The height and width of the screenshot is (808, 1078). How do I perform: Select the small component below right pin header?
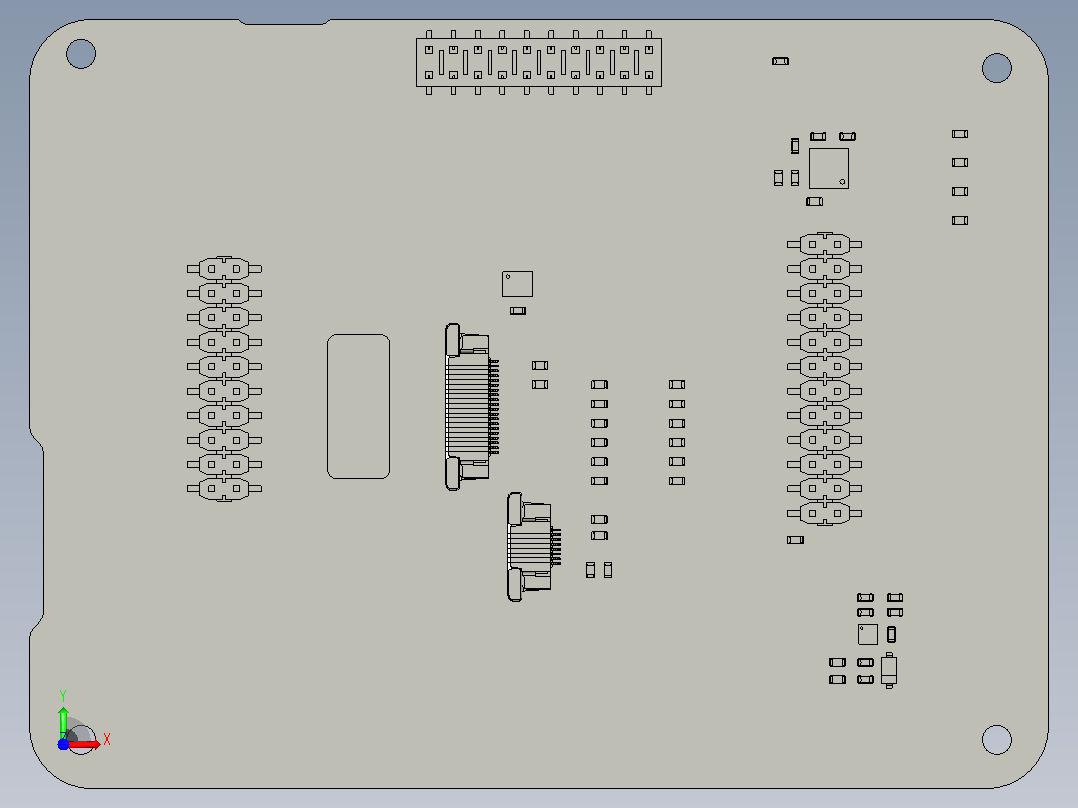[795, 540]
